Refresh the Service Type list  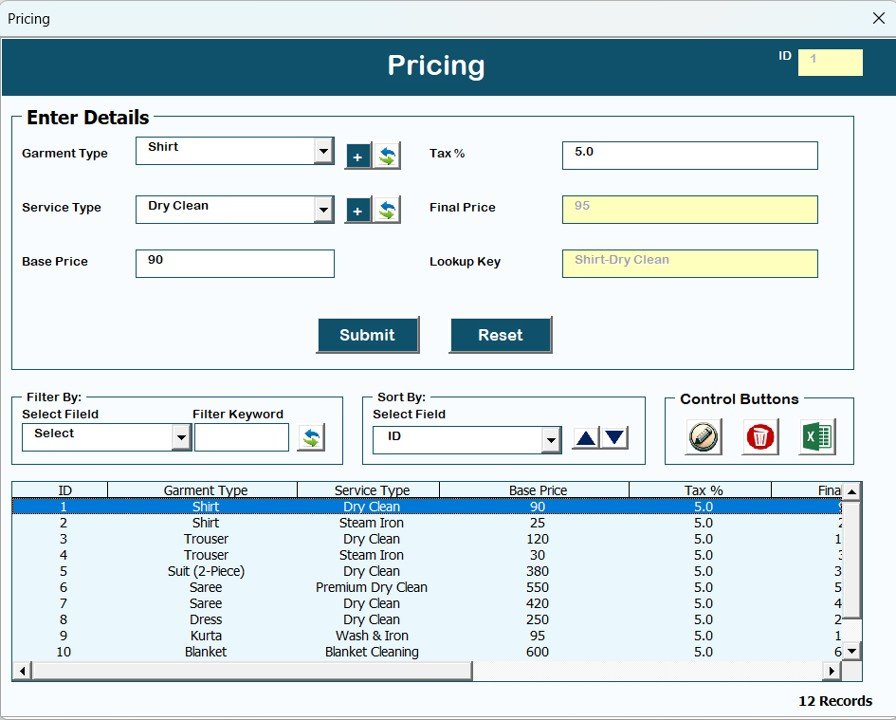coord(386,210)
